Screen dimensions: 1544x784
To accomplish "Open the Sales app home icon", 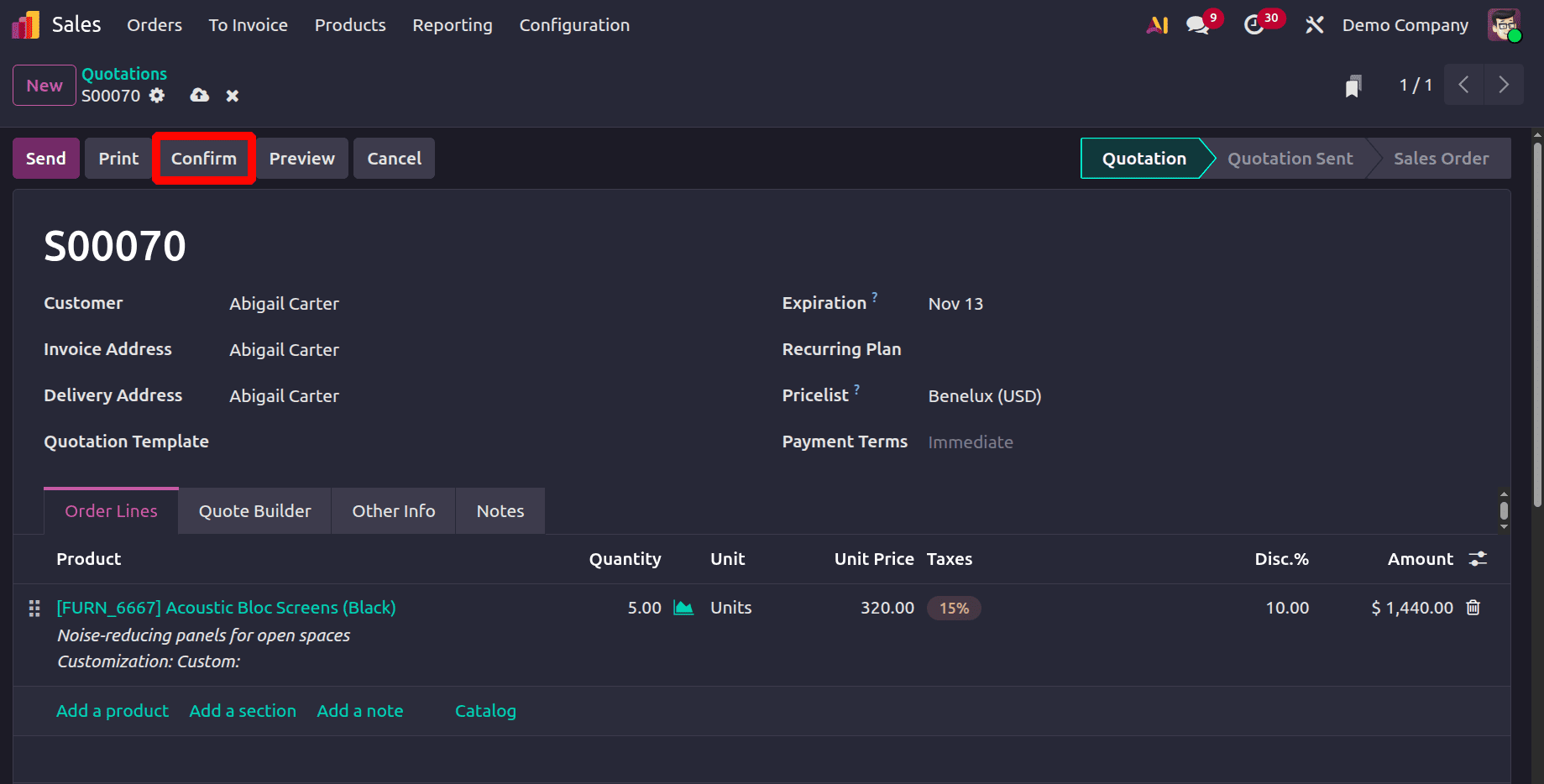I will 25,25.
